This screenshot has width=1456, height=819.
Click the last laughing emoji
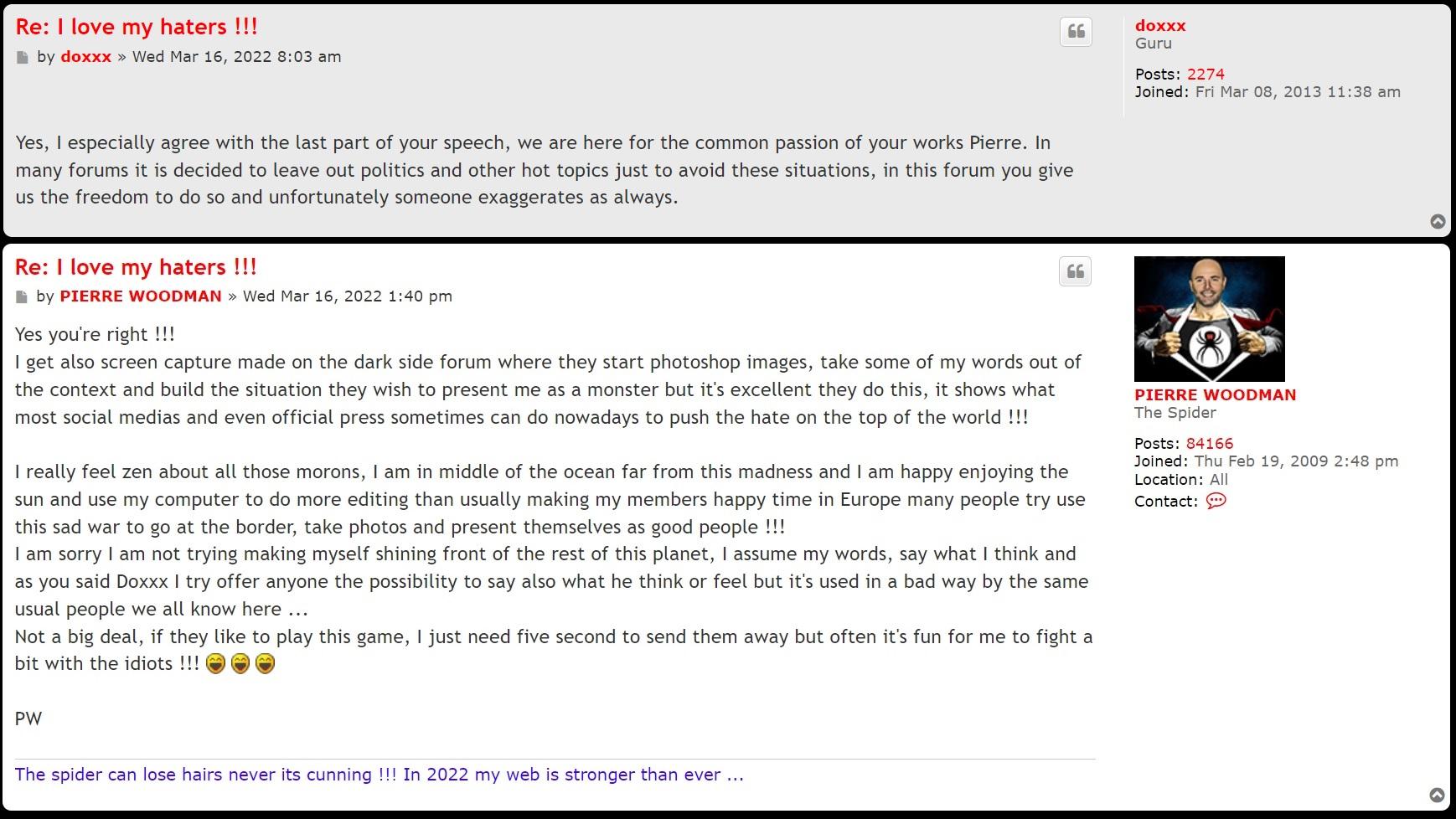[x=265, y=664]
